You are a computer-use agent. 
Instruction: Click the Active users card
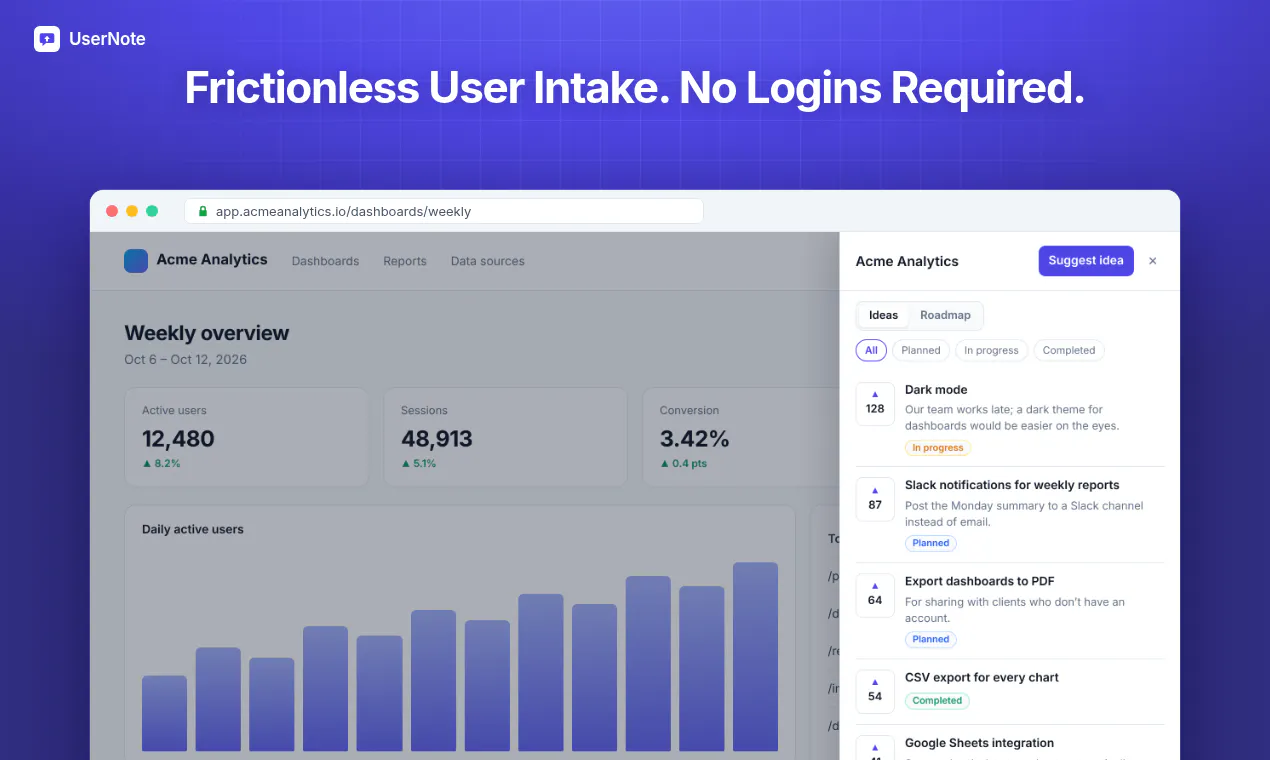[x=246, y=437]
